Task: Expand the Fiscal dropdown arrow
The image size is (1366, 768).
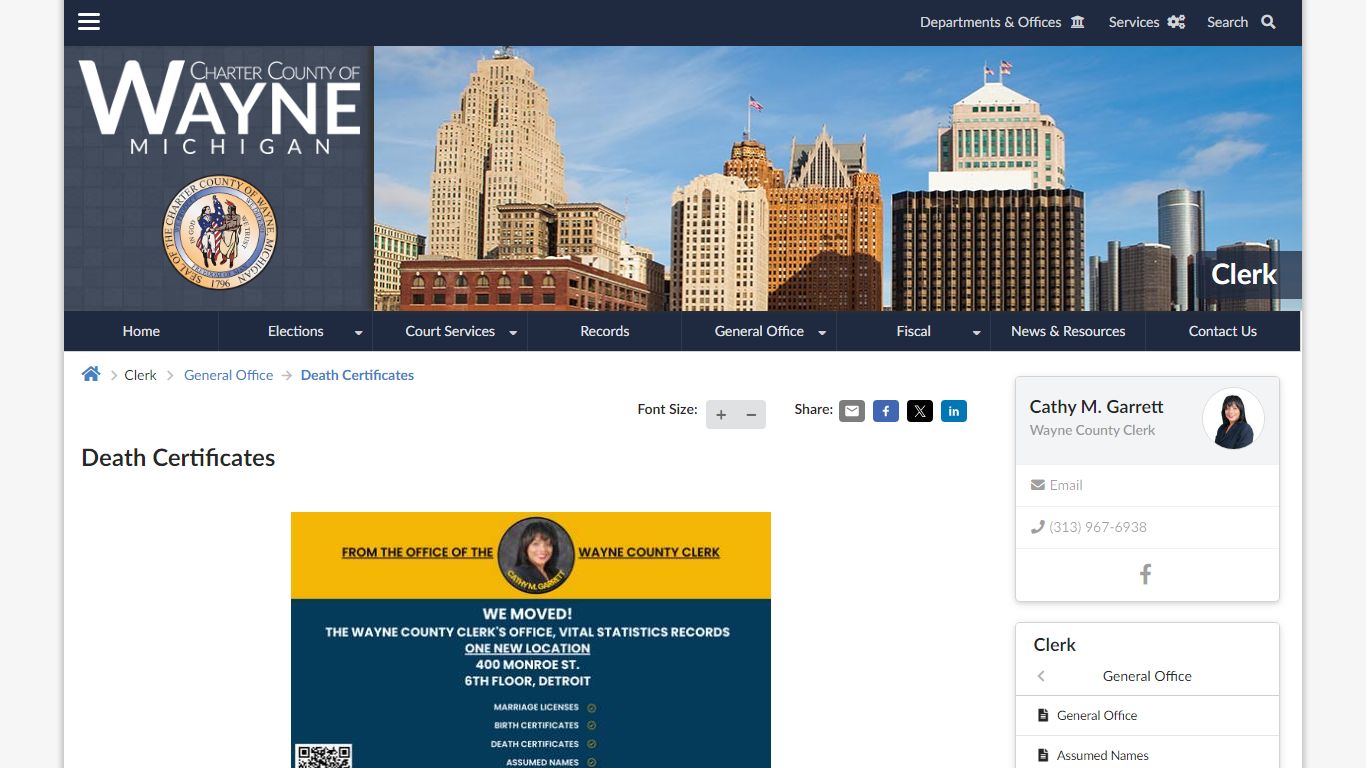Action: pyautogui.click(x=976, y=332)
